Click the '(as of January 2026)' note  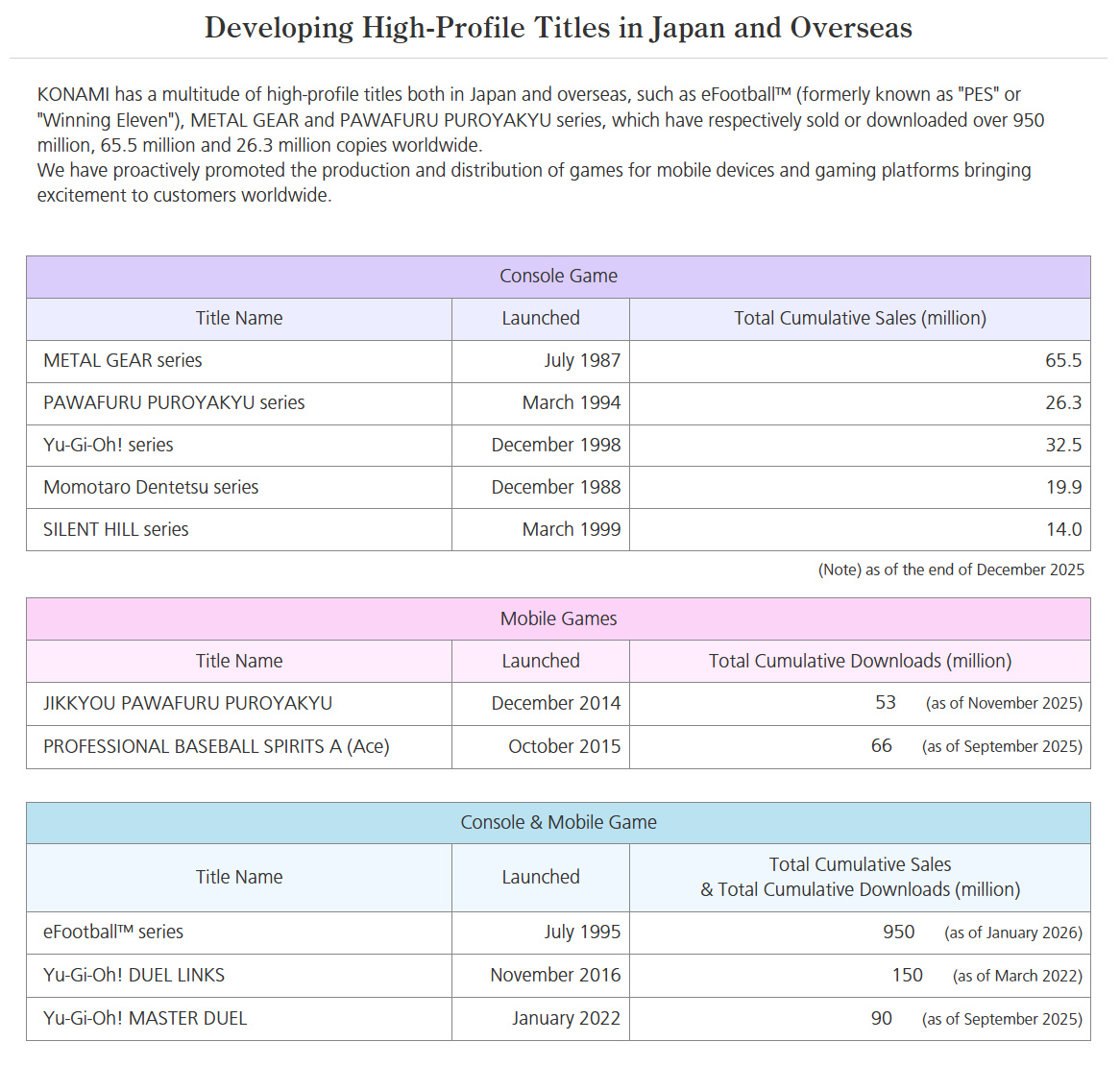click(x=1012, y=933)
